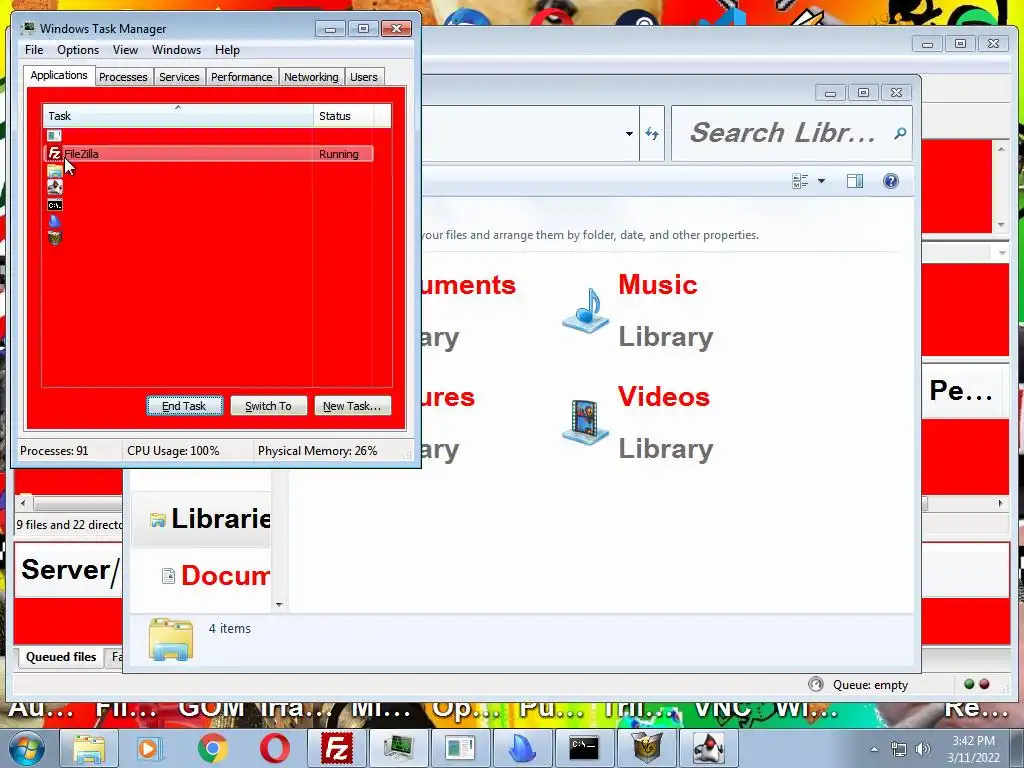Viewport: 1024px width, 768px height.
Task: Open the Music library link
Action: tap(658, 285)
